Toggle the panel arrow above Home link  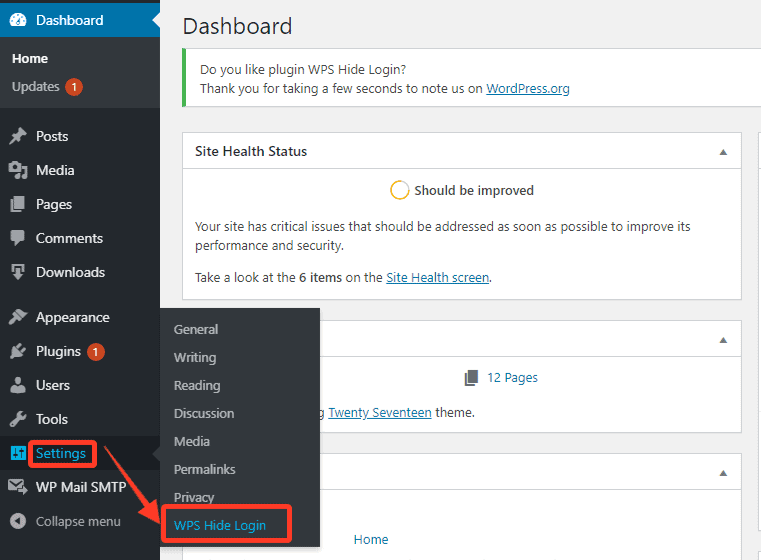pyautogui.click(x=723, y=473)
